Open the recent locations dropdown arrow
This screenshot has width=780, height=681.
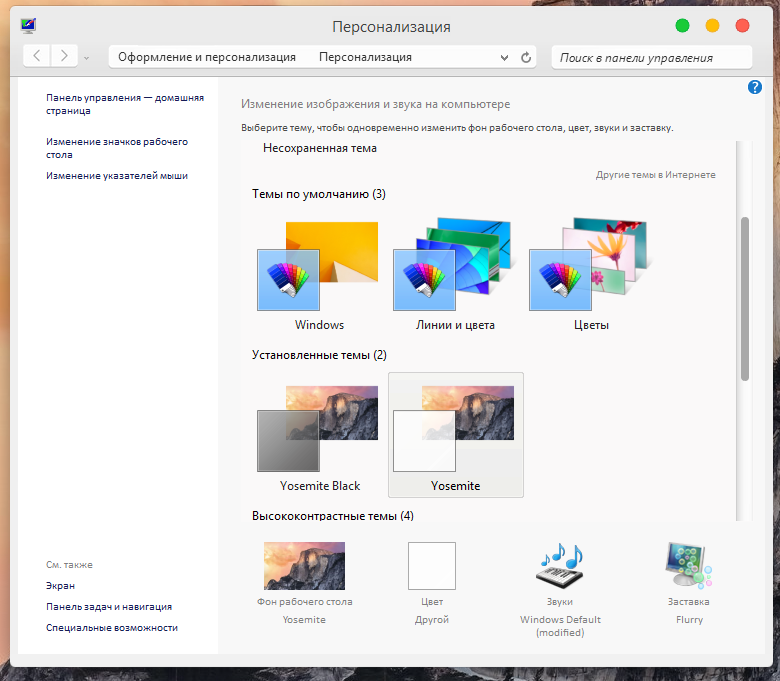click(x=87, y=58)
